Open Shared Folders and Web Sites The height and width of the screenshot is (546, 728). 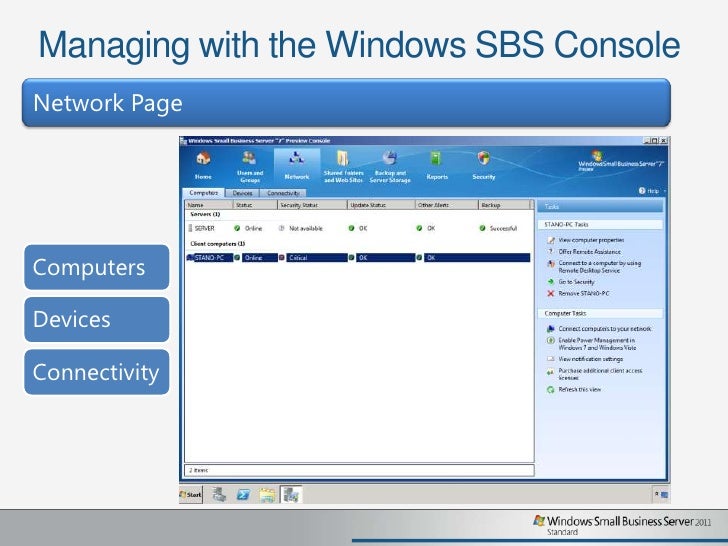343,166
